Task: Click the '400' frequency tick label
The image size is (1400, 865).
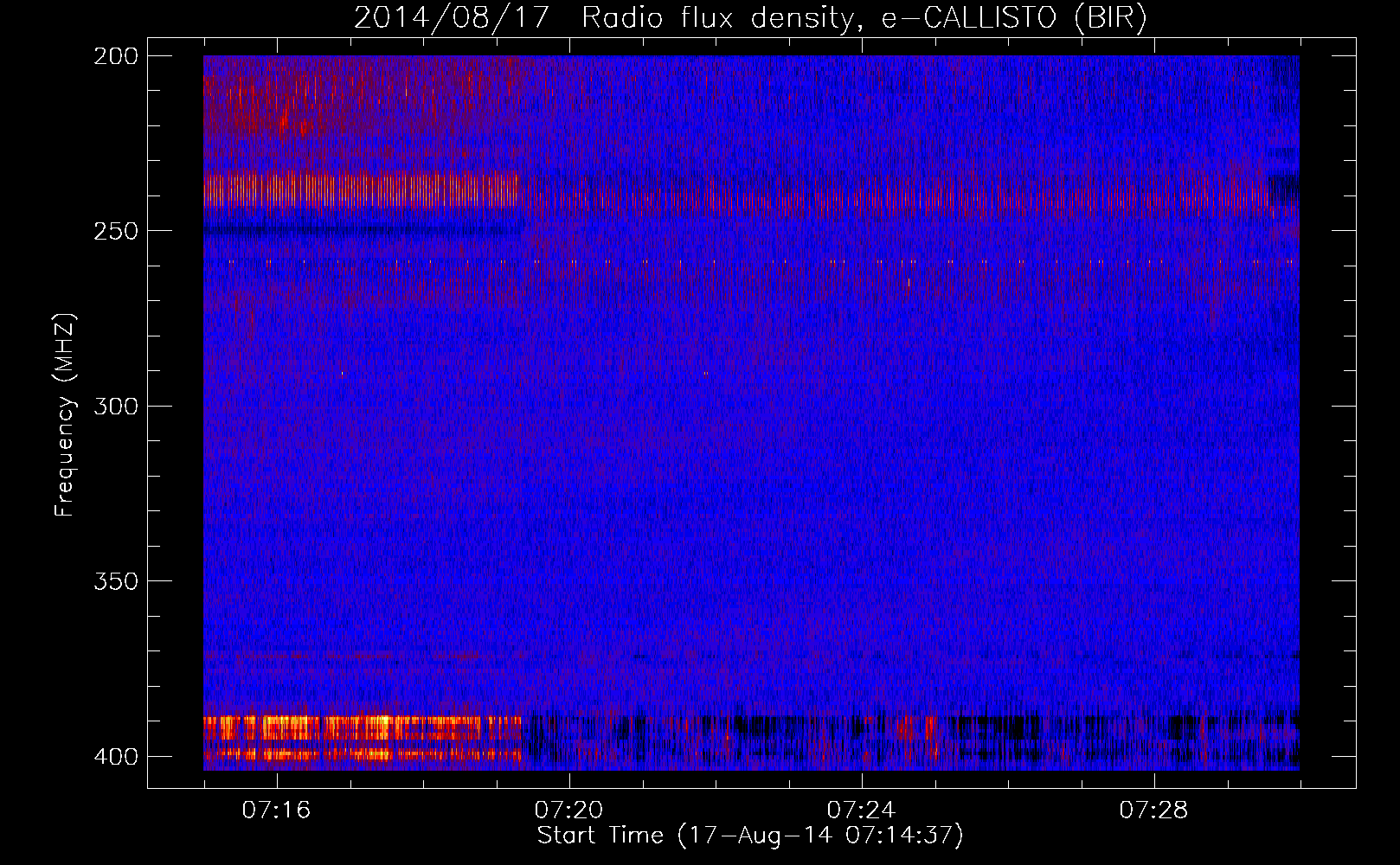Action: [x=116, y=756]
